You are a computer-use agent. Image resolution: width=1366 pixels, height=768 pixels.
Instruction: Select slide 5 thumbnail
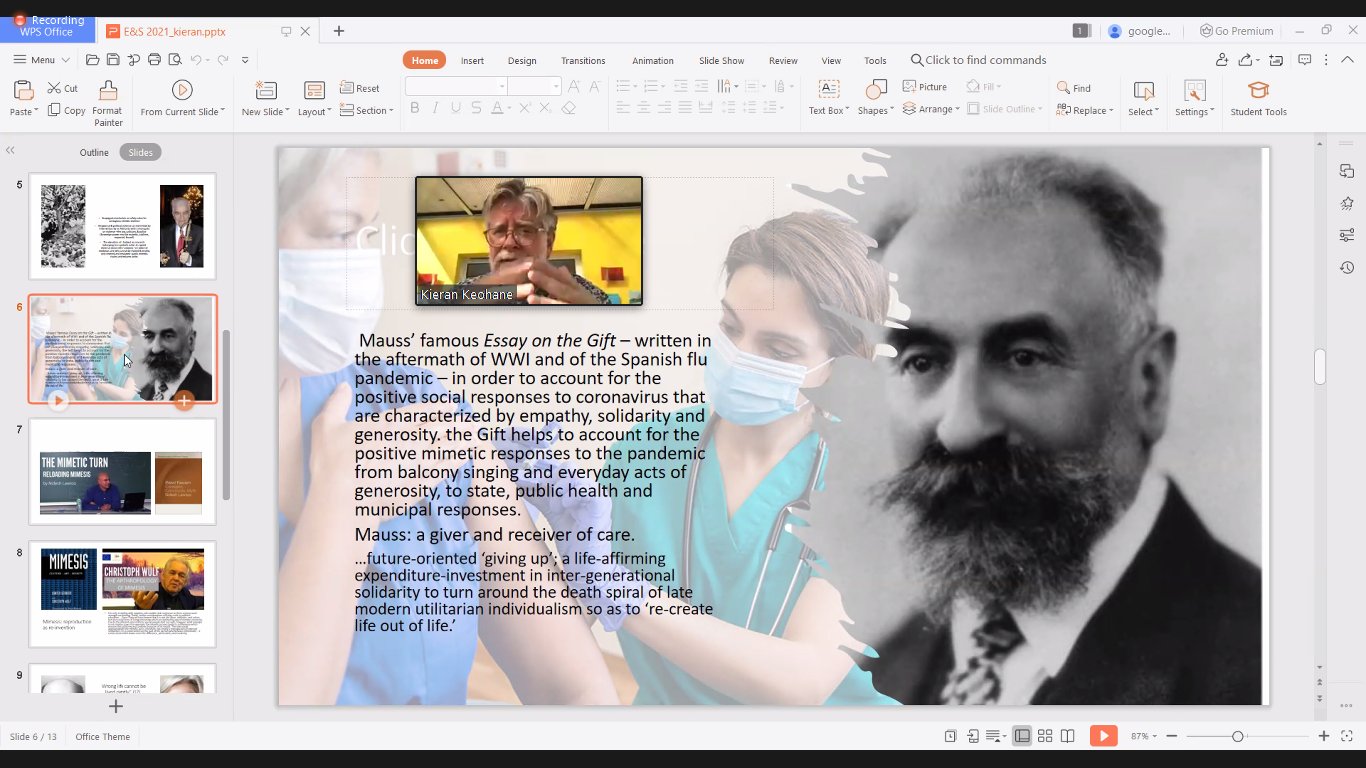pyautogui.click(x=122, y=226)
